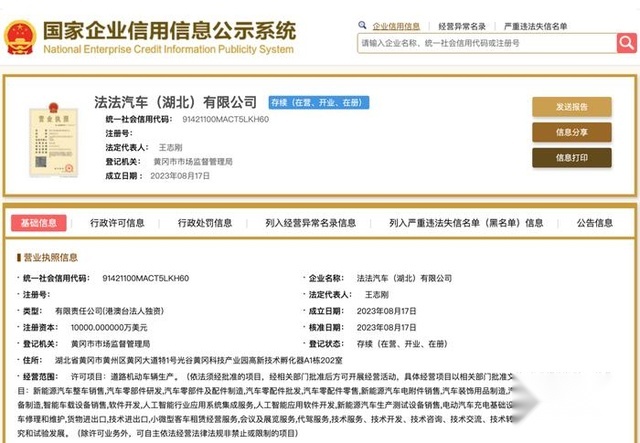Click the 信息打印 button
This screenshot has height=443, width=640.
tap(571, 158)
